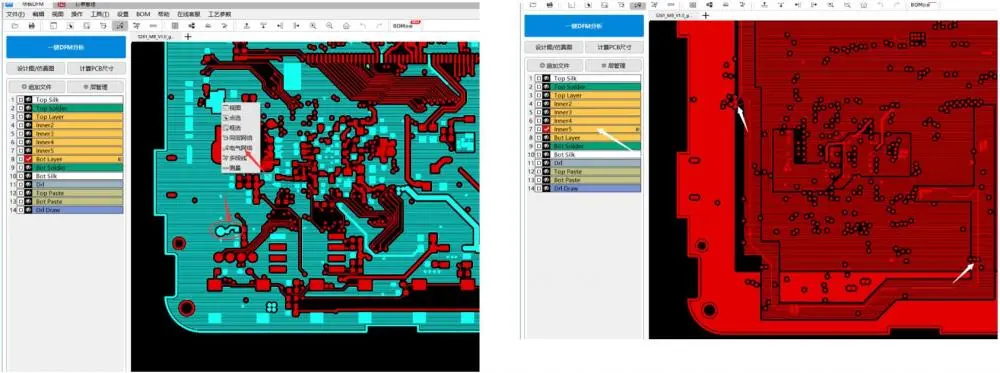Screen dimensions: 1000x373
Task: Tick checkbox for Inner2 in left window
Action: (20, 126)
